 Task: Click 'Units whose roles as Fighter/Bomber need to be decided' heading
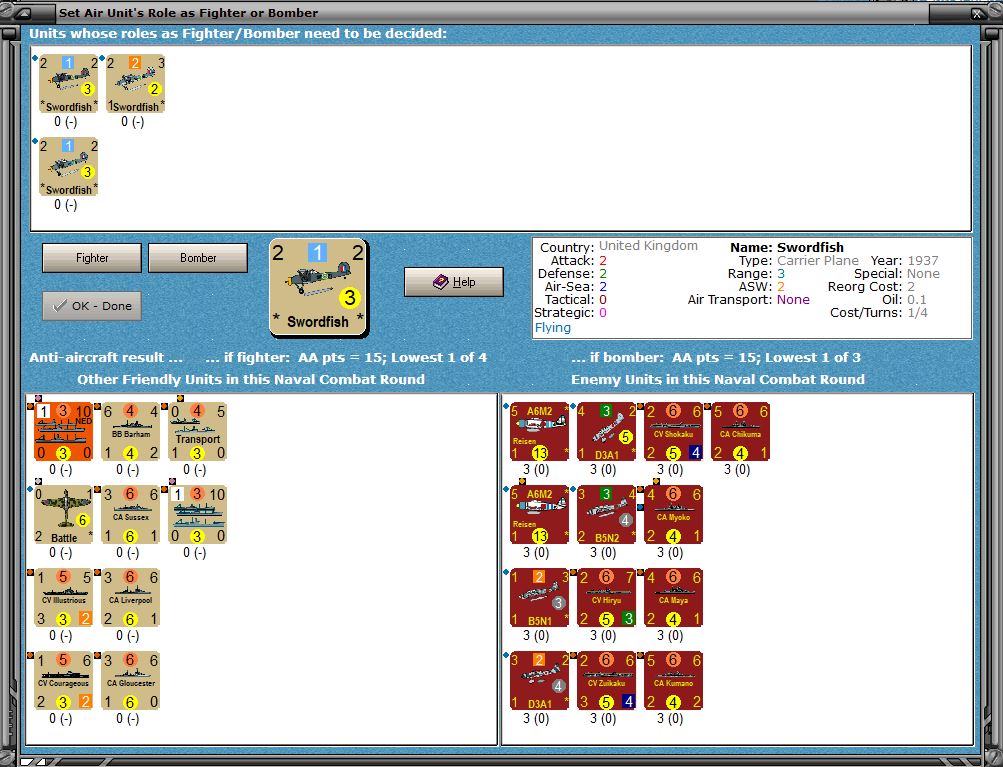(x=237, y=33)
